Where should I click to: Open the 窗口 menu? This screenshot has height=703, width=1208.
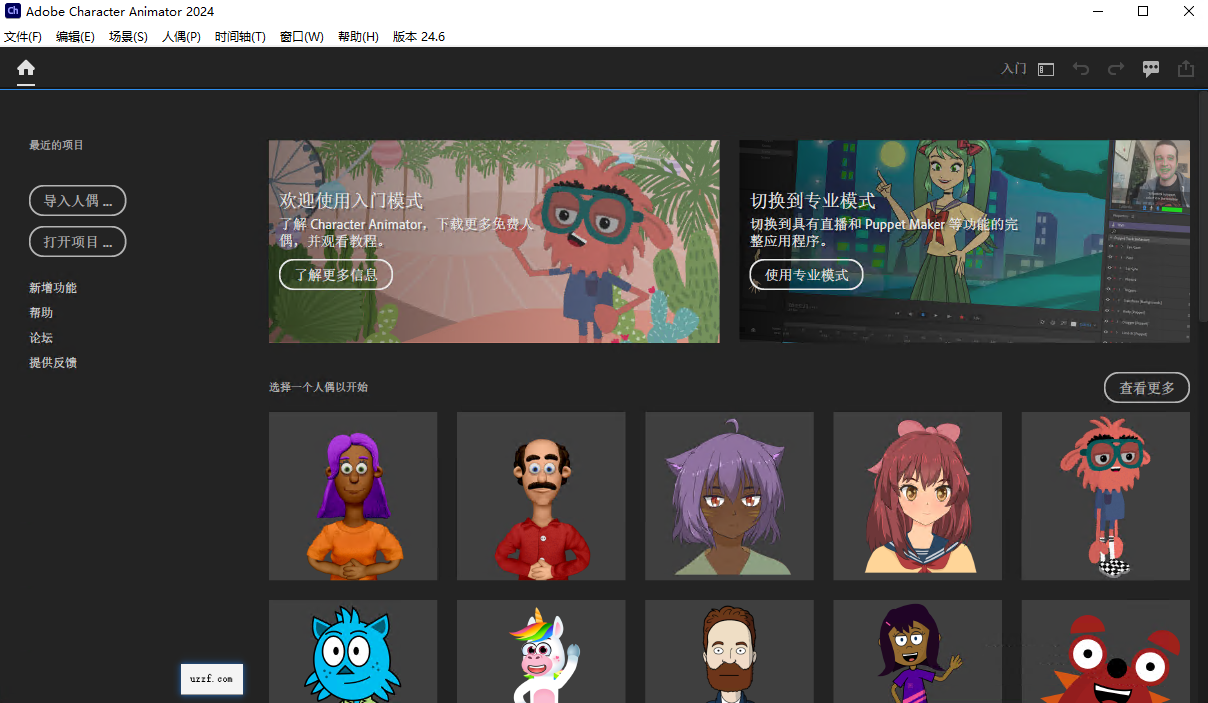tap(301, 36)
